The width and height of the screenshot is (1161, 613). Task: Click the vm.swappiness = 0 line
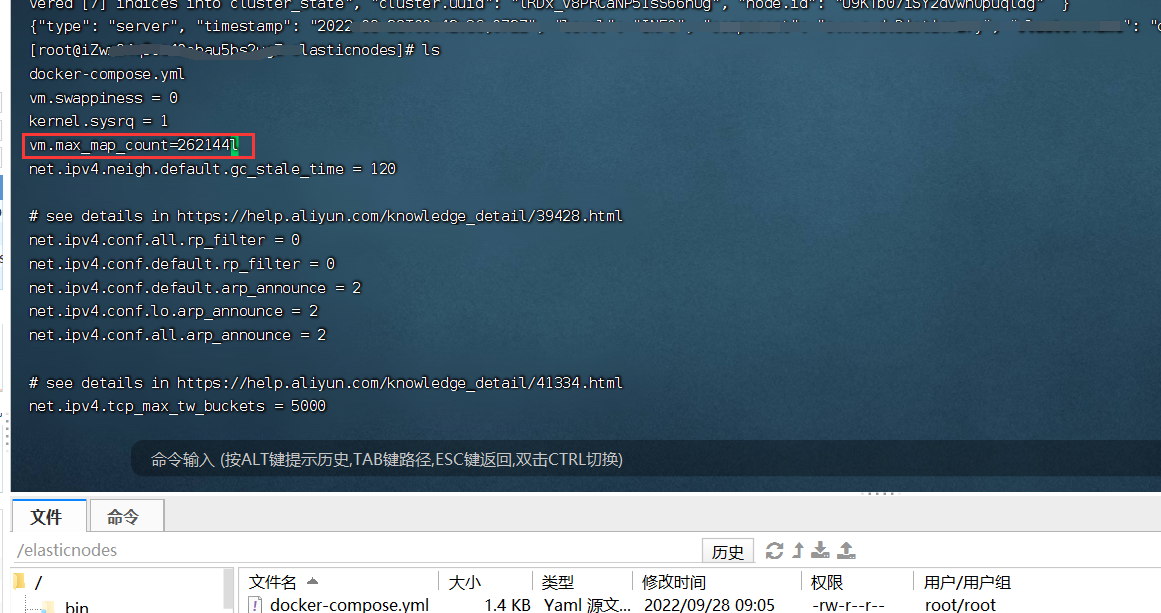pyautogui.click(x=104, y=98)
